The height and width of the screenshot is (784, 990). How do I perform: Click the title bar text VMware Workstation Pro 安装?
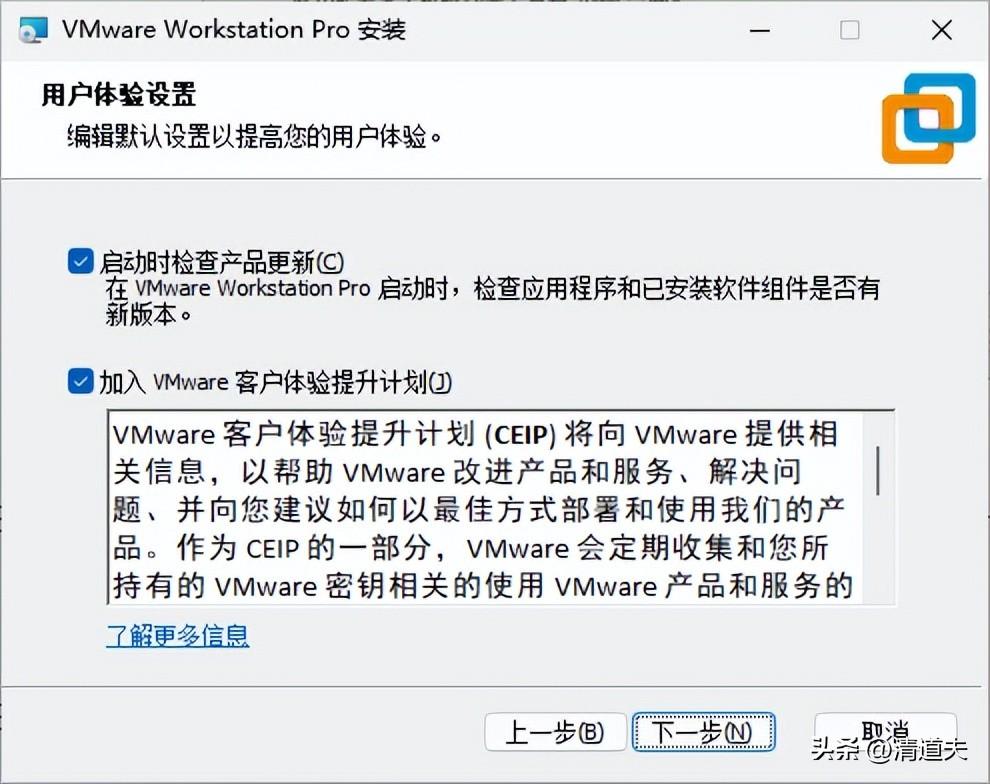tap(234, 30)
